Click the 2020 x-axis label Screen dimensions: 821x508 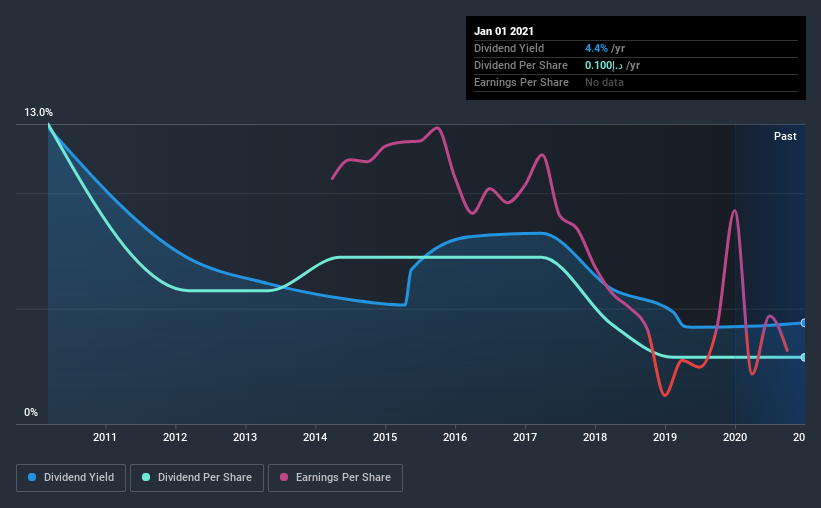pyautogui.click(x=735, y=437)
